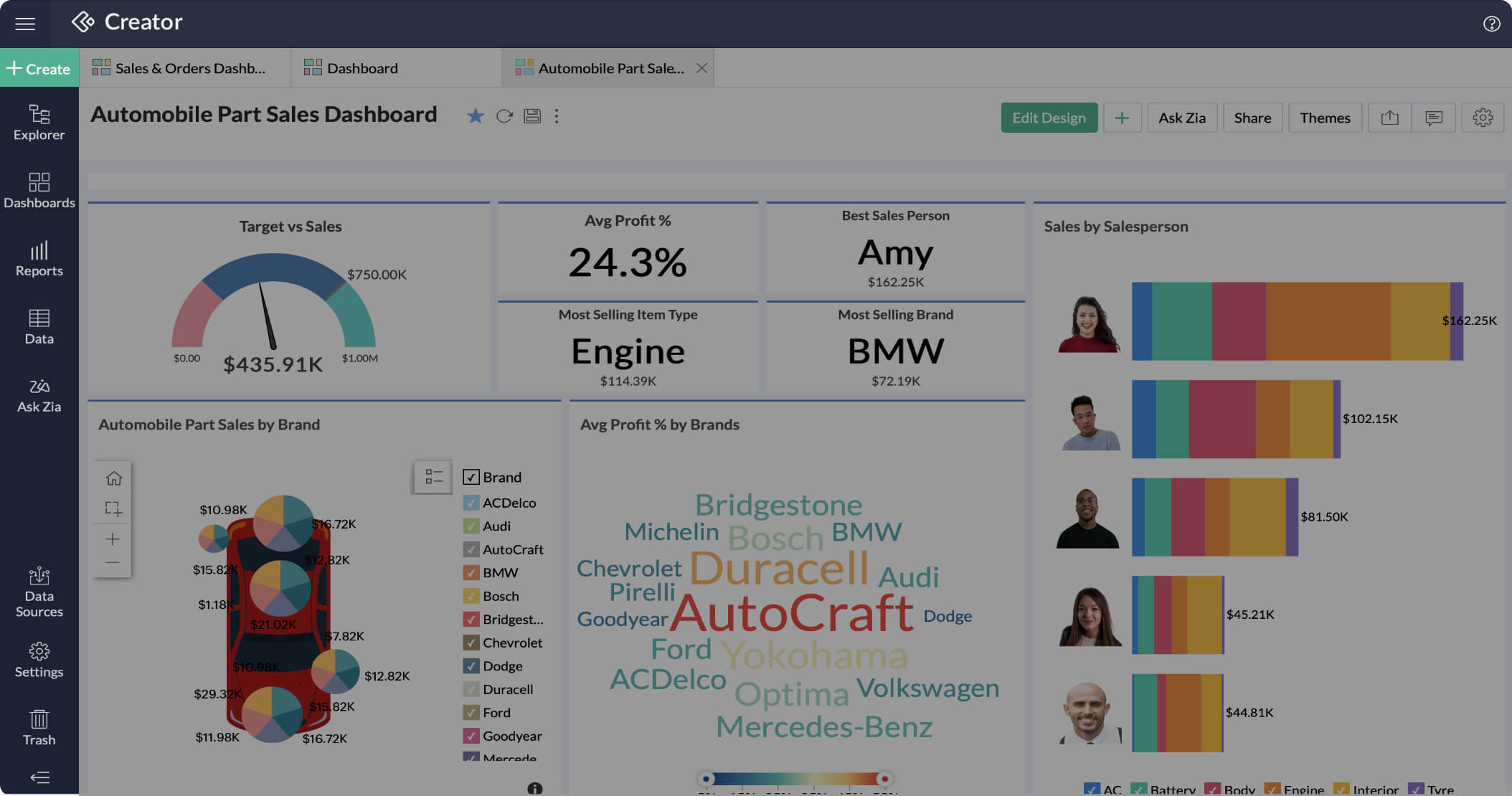
Task: Refresh the dashboard
Action: (504, 116)
